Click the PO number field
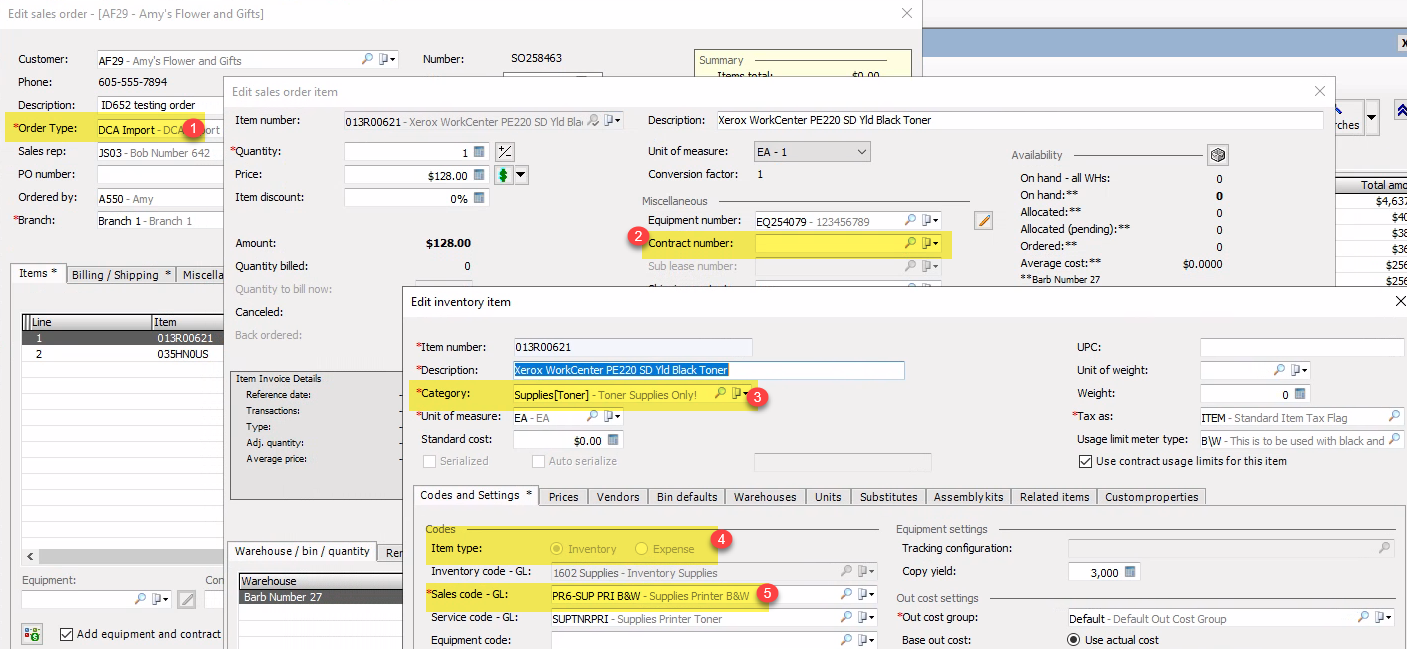The height and width of the screenshot is (649, 1407). point(160,174)
